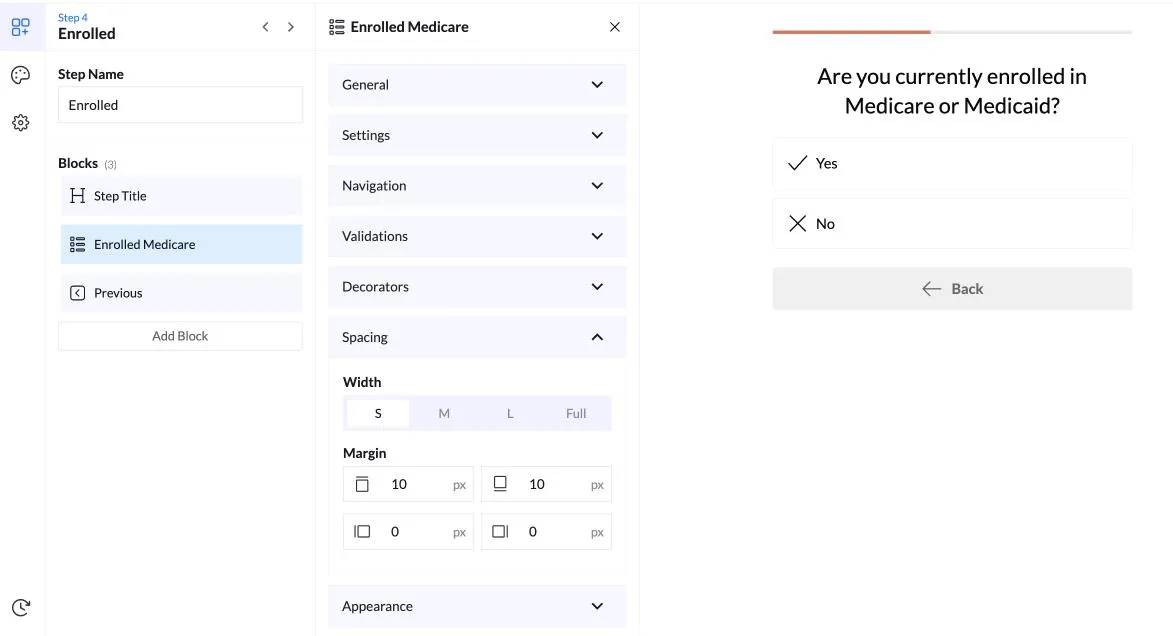Screen dimensions: 1173x636
Task: Select Full width option
Action: coord(576,413)
